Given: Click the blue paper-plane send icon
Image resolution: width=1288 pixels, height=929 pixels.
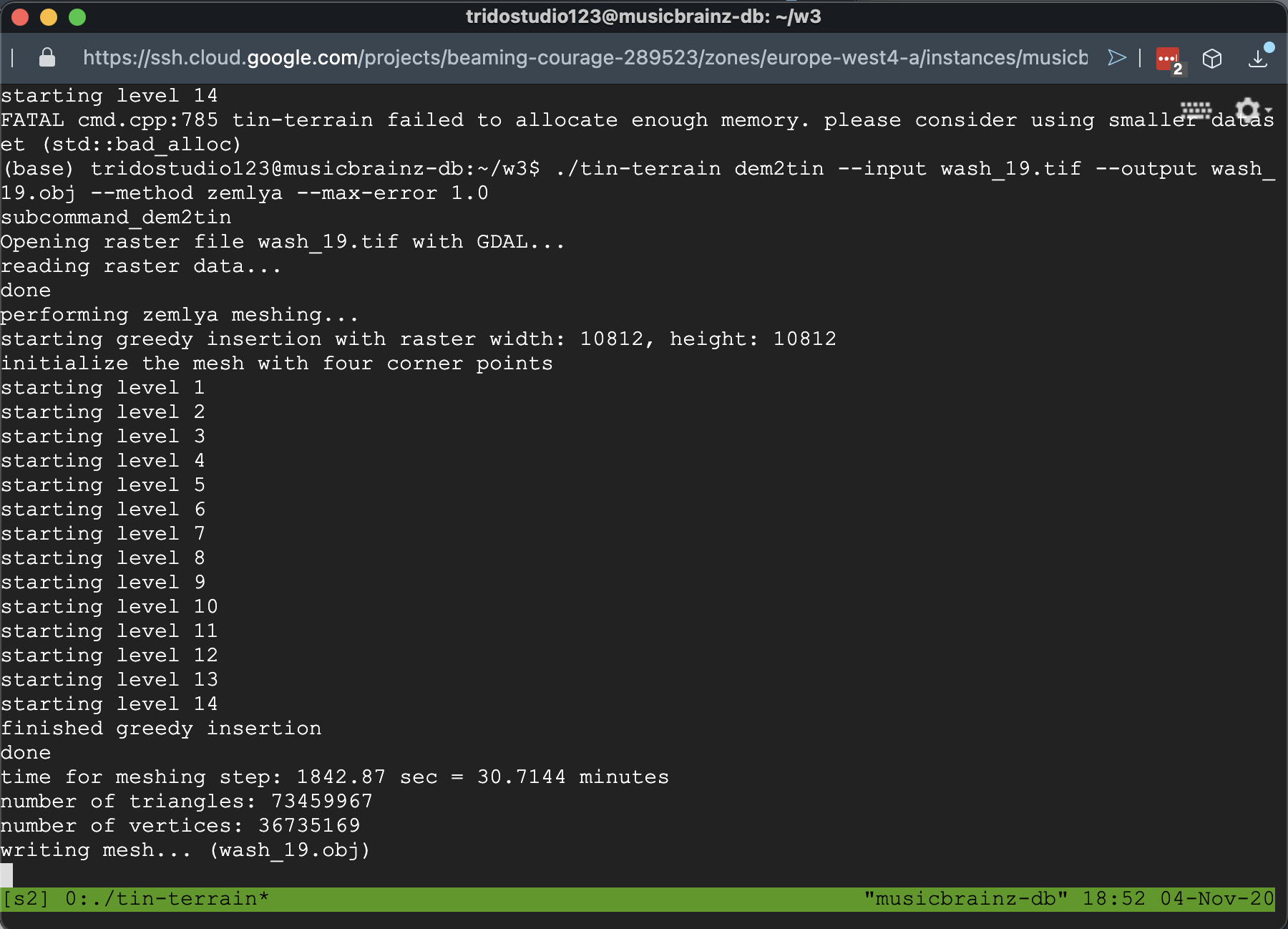Looking at the screenshot, I should point(1116,58).
